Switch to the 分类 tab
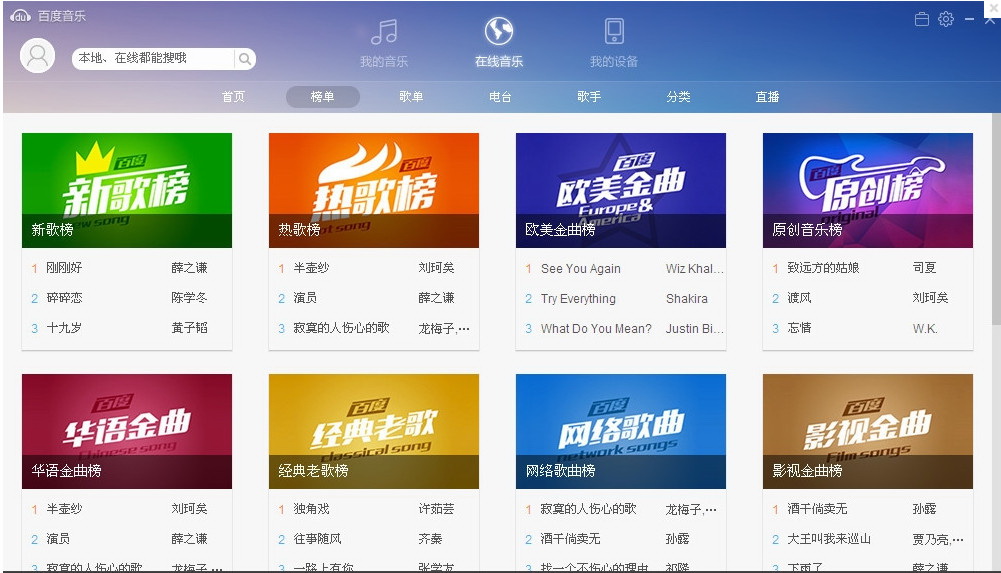The width and height of the screenshot is (1001, 573). pyautogui.click(x=678, y=97)
